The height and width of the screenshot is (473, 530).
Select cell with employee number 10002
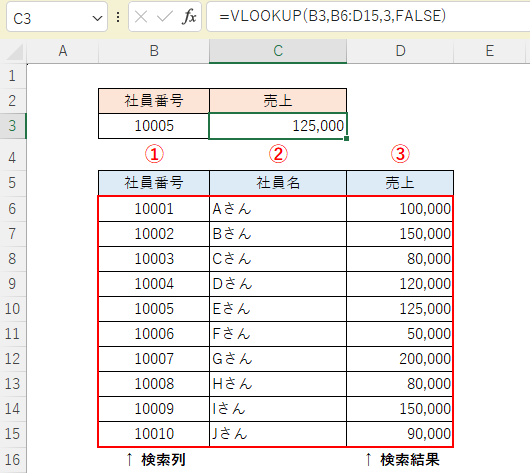154,234
